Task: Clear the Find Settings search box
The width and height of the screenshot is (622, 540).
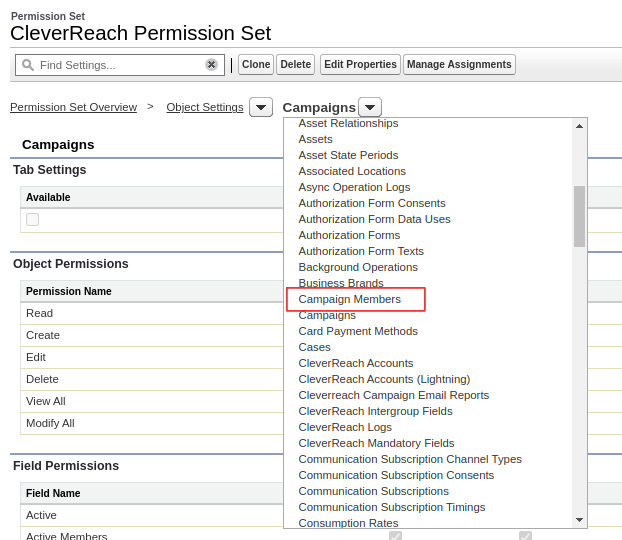Action: click(211, 65)
